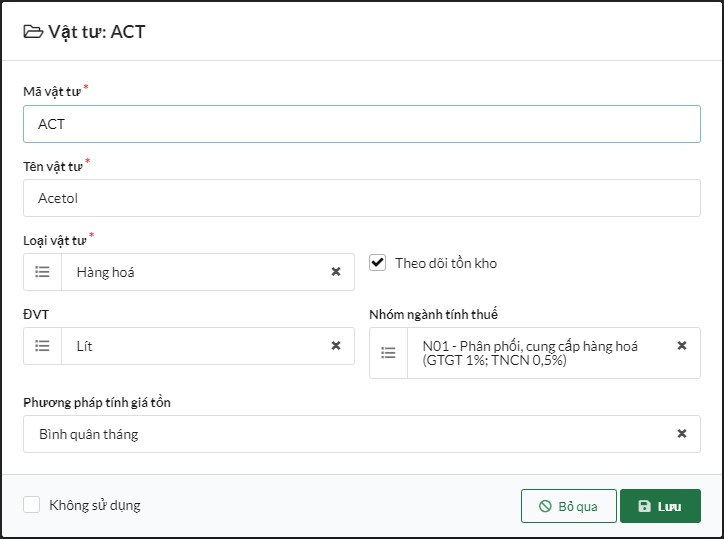Clear the N01 tax group selection

[x=682, y=345]
